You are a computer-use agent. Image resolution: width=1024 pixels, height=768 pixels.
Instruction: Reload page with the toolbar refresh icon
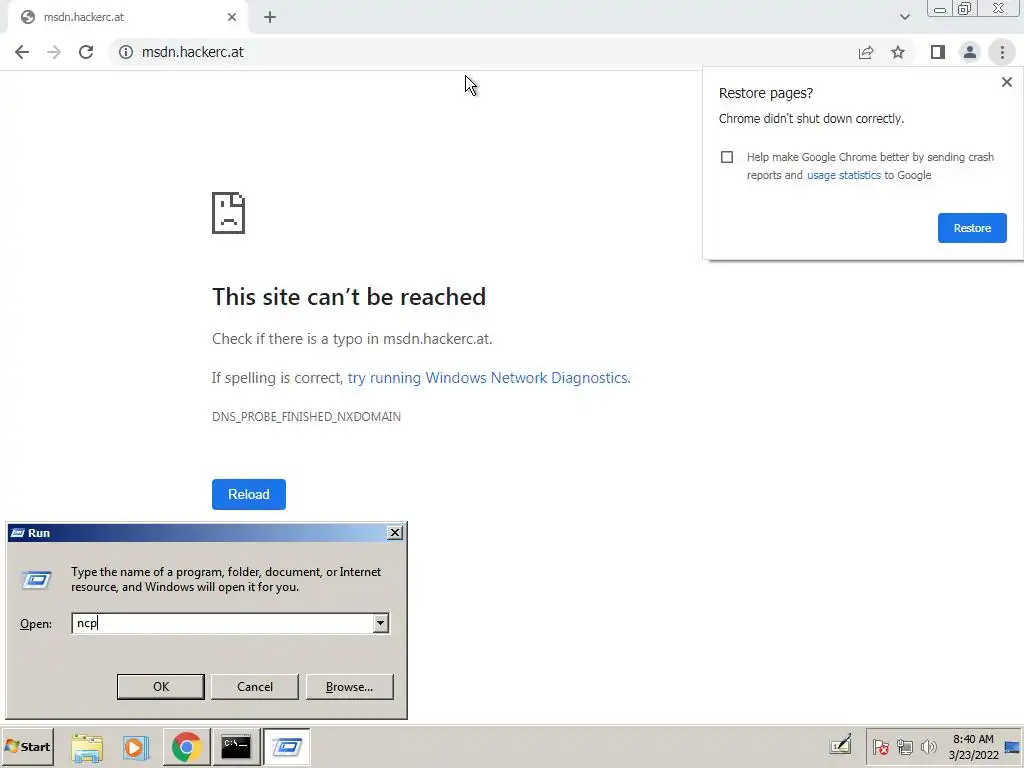click(x=86, y=52)
